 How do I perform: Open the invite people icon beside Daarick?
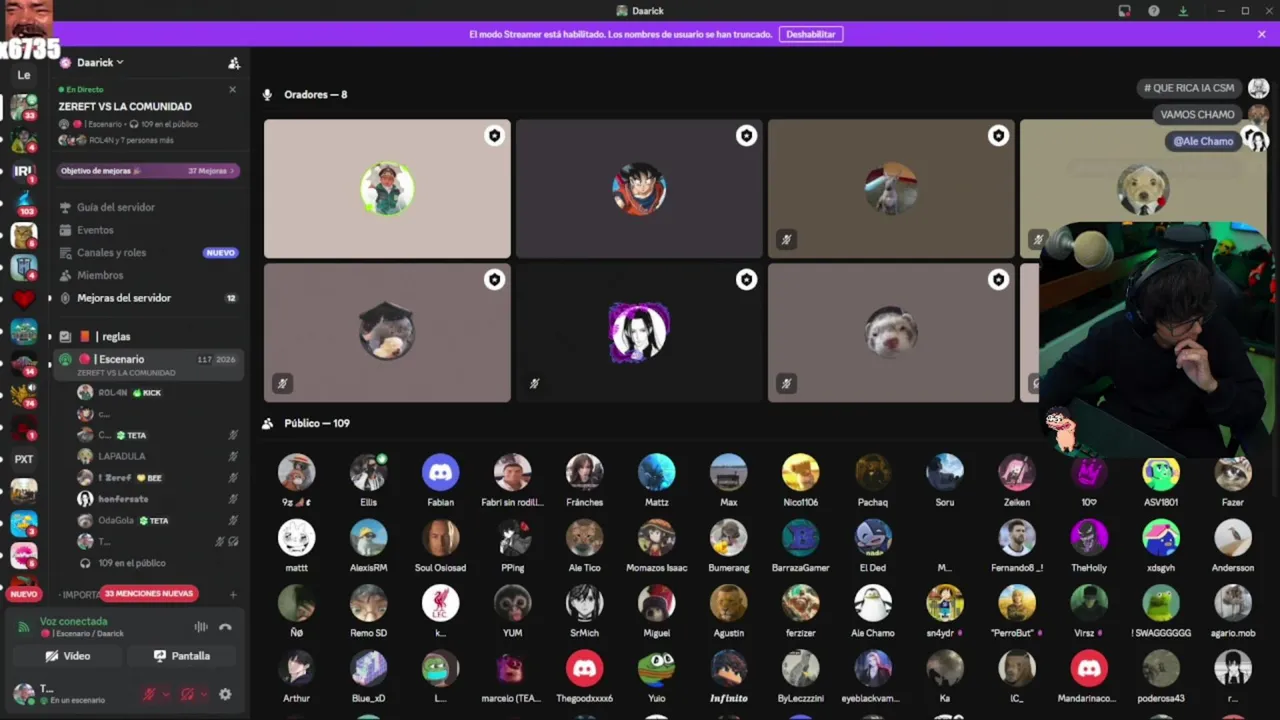(x=234, y=63)
